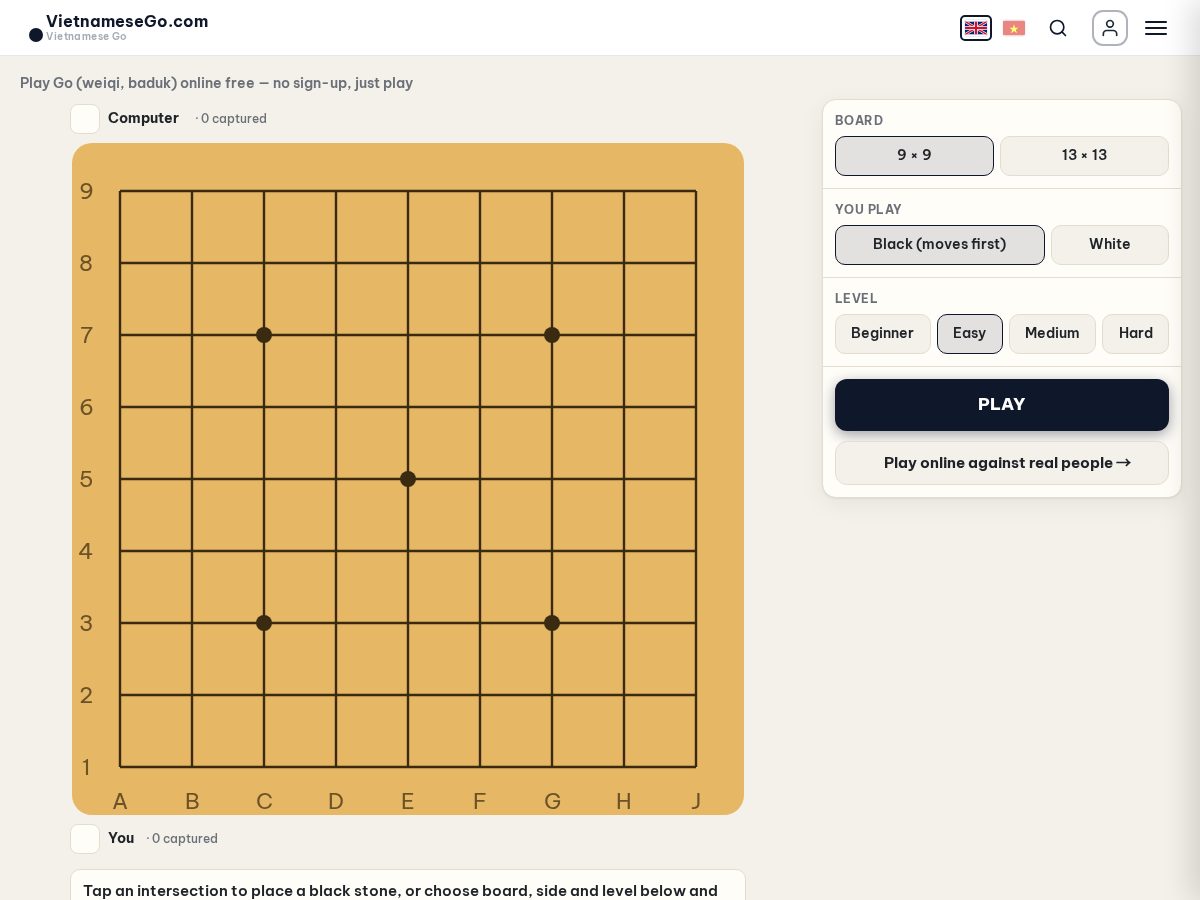This screenshot has width=1200, height=900.
Task: Switch language to Vietnamese flag
Action: pos(1014,28)
